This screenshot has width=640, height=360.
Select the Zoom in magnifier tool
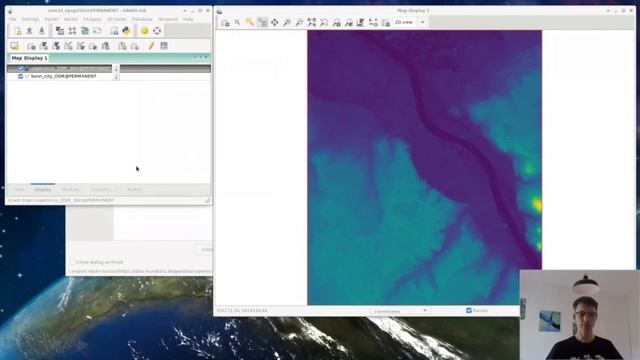click(x=287, y=22)
